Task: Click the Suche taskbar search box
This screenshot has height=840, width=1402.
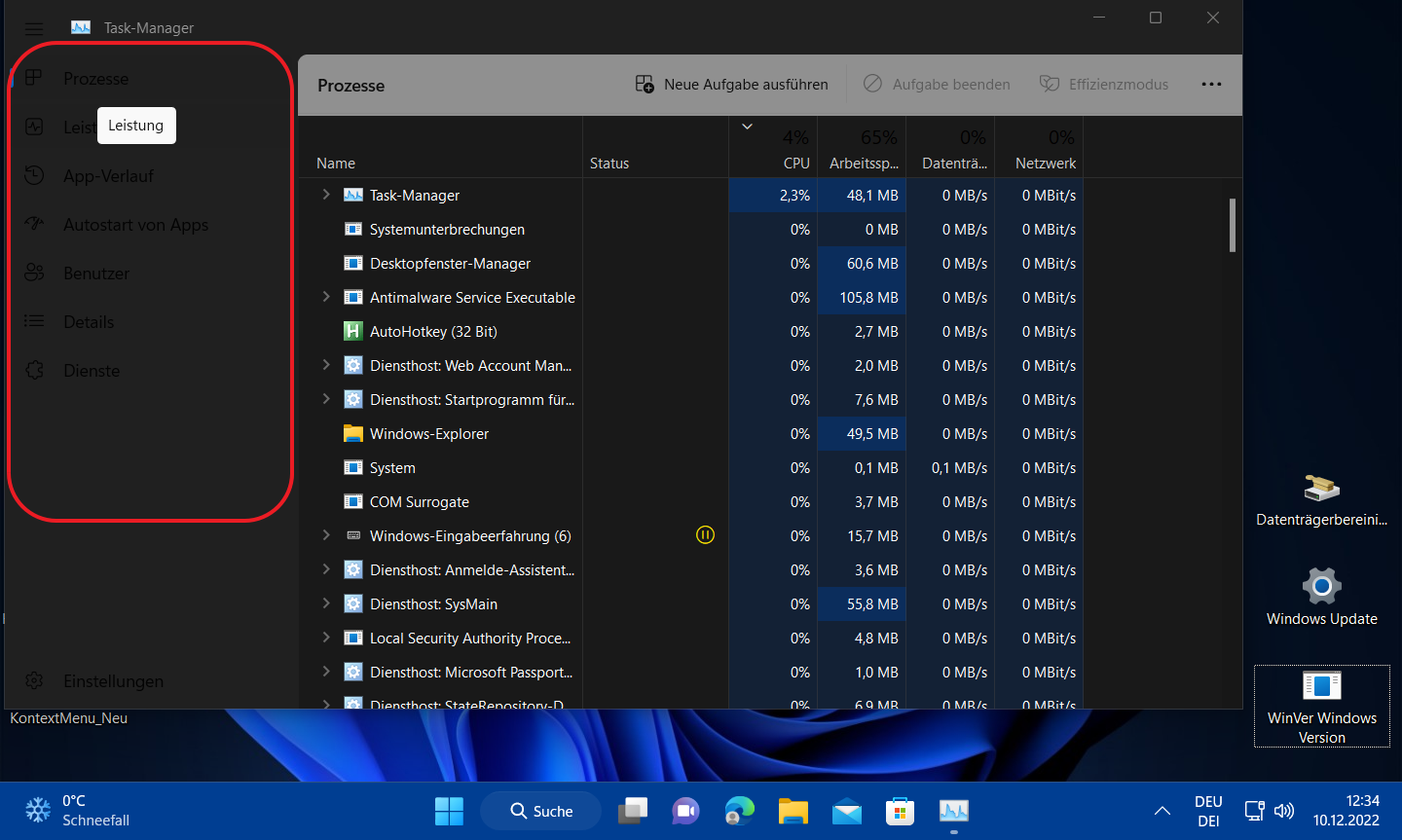Action: [541, 811]
